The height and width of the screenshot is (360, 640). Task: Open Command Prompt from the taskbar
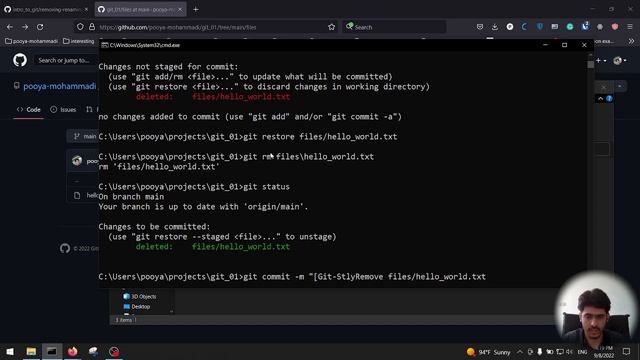coord(51,351)
